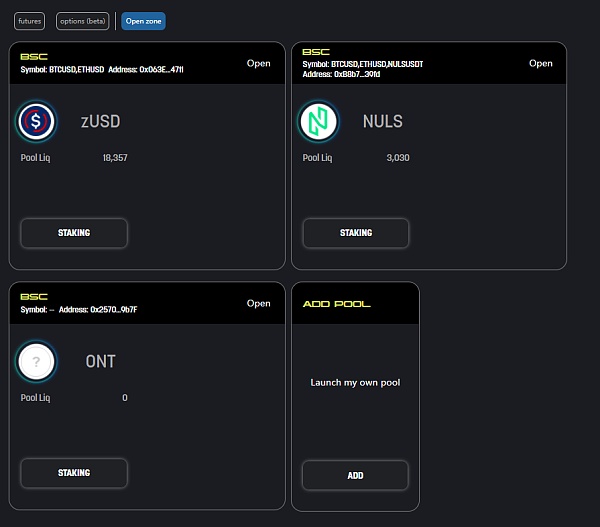Click Open status on zUSD pool
600x527 pixels.
click(258, 63)
